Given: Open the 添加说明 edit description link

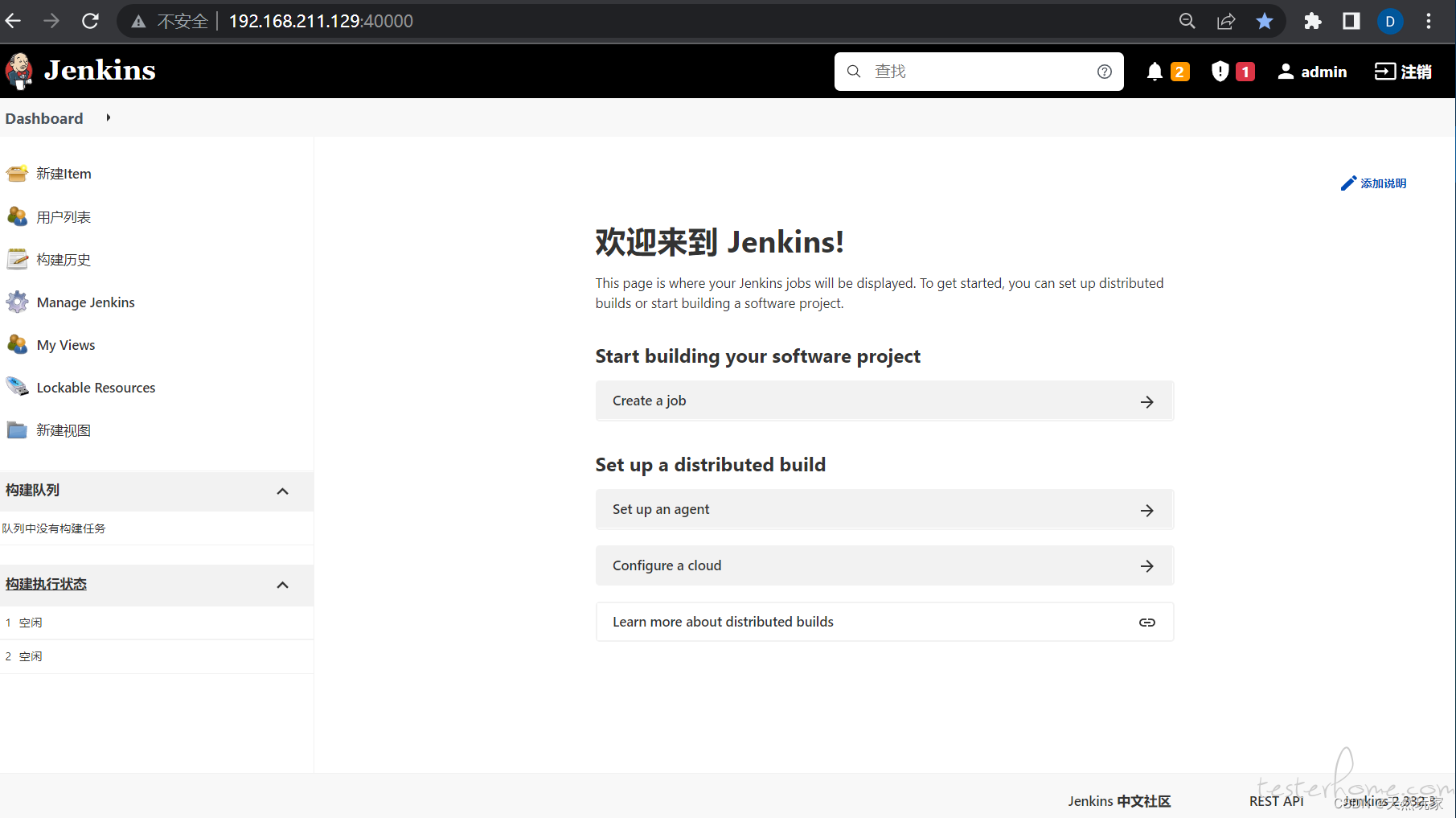Looking at the screenshot, I should (x=1383, y=183).
